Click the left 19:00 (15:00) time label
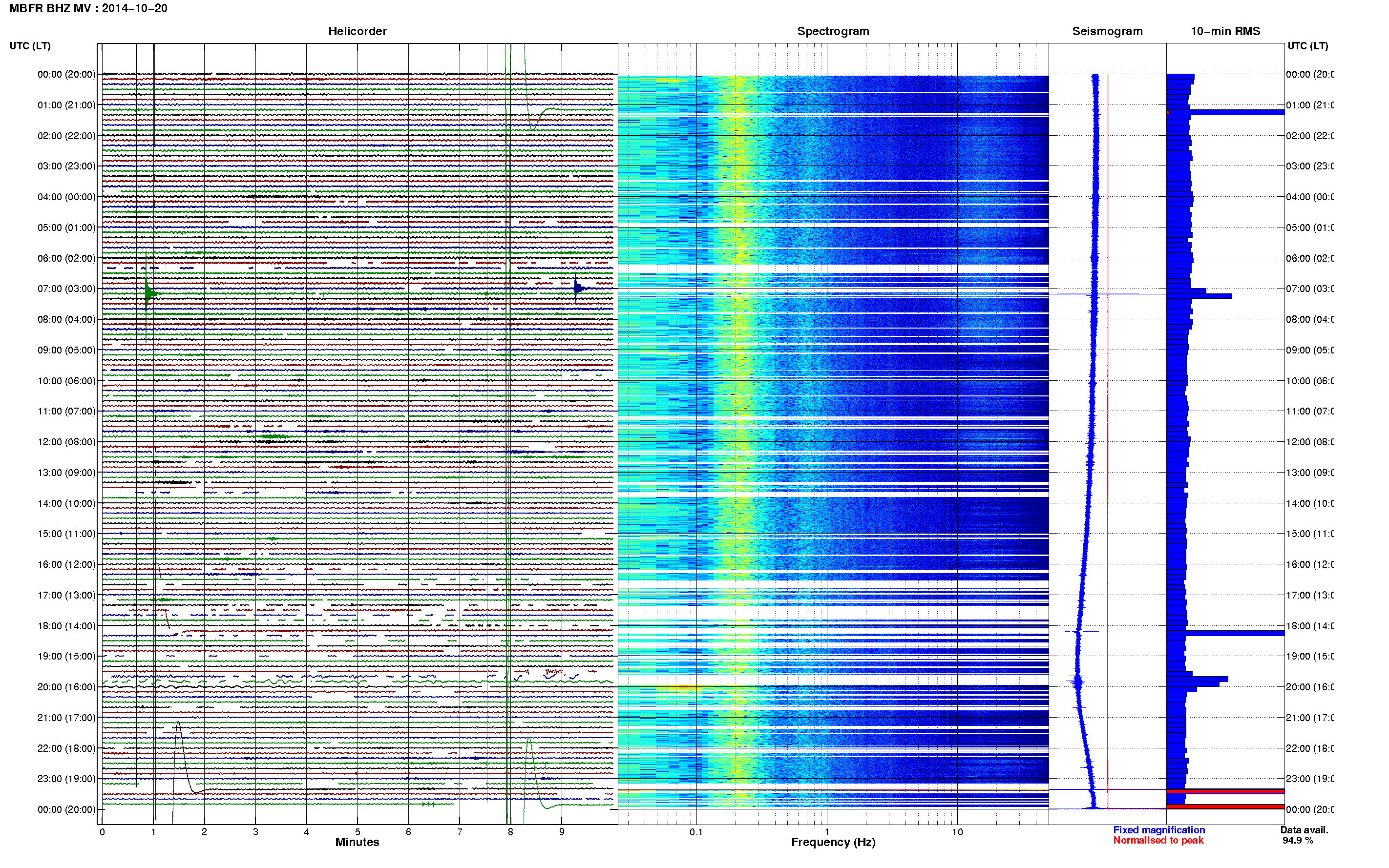The height and width of the screenshot is (868, 1389). click(x=66, y=656)
